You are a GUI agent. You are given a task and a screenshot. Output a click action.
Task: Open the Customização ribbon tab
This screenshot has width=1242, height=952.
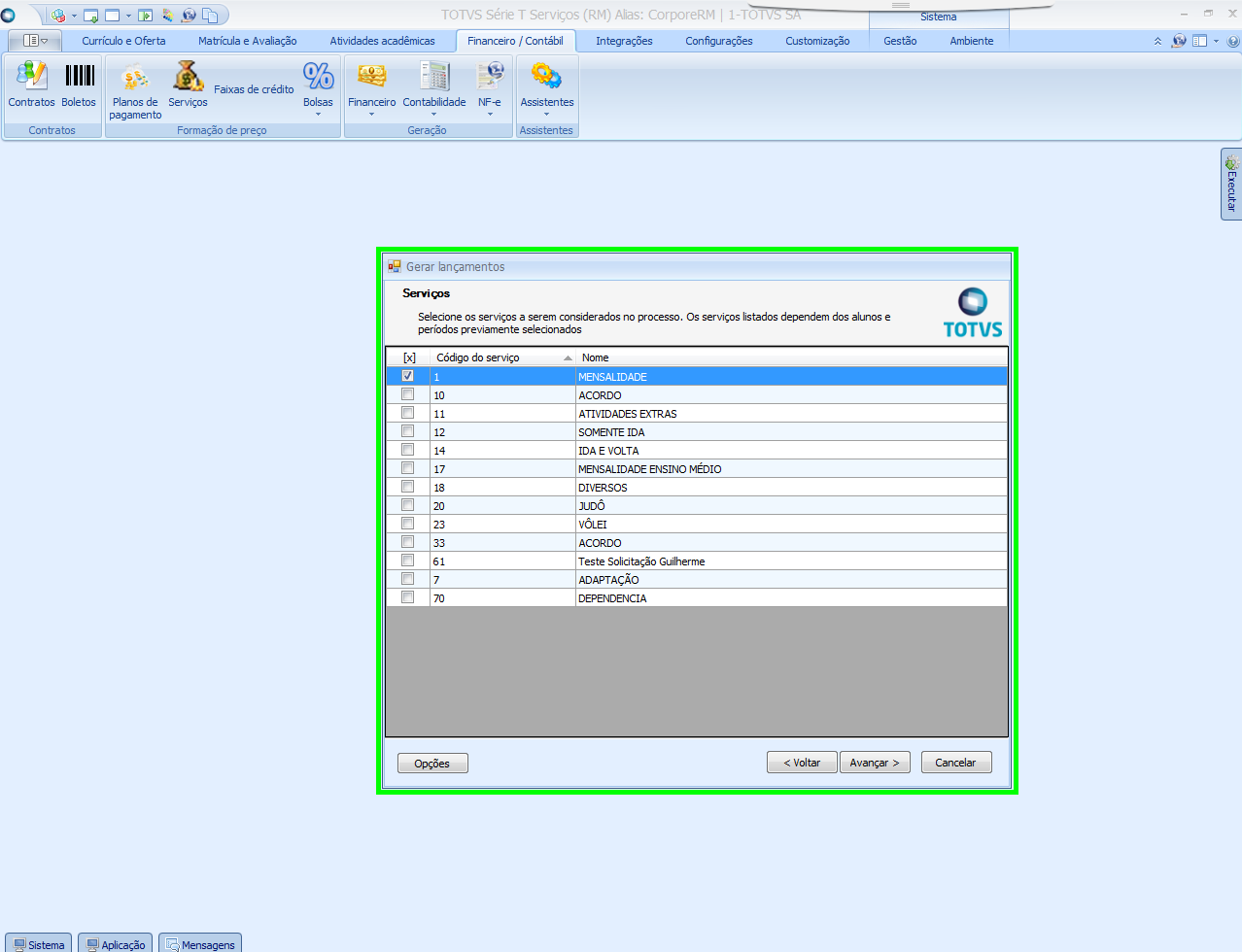[817, 41]
